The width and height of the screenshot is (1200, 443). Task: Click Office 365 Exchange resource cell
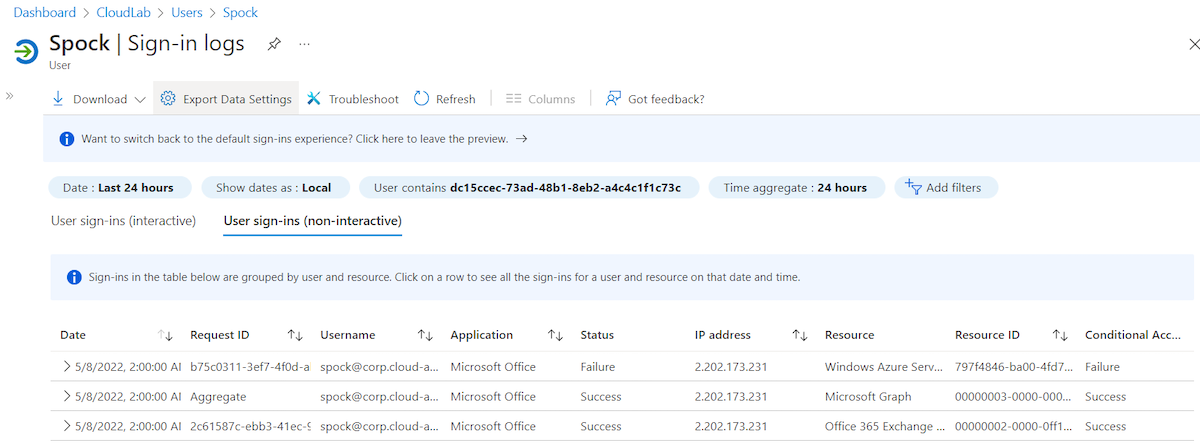coord(884,426)
